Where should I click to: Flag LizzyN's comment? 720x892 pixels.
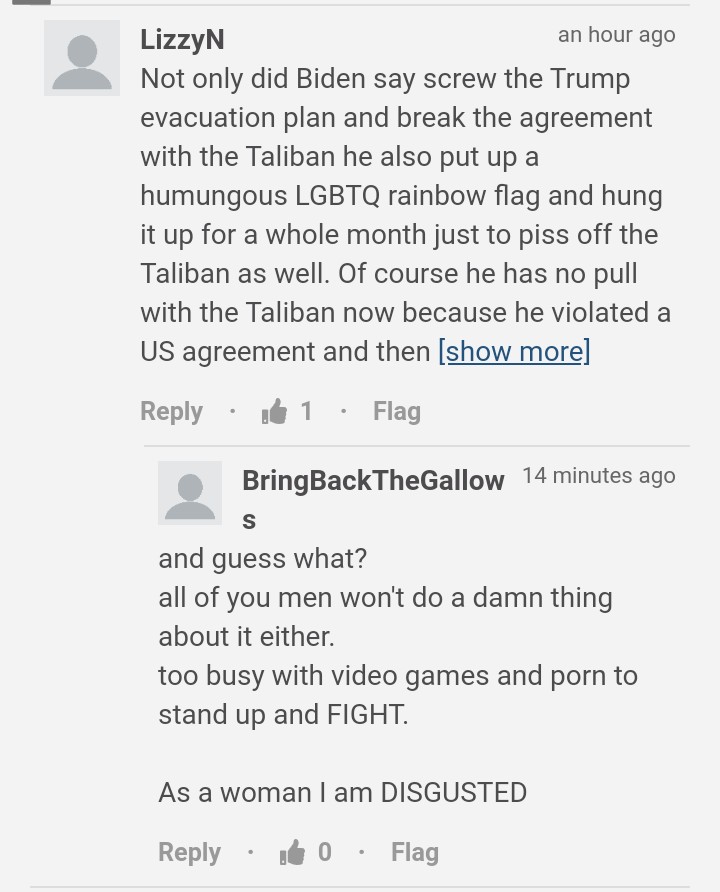coord(397,411)
